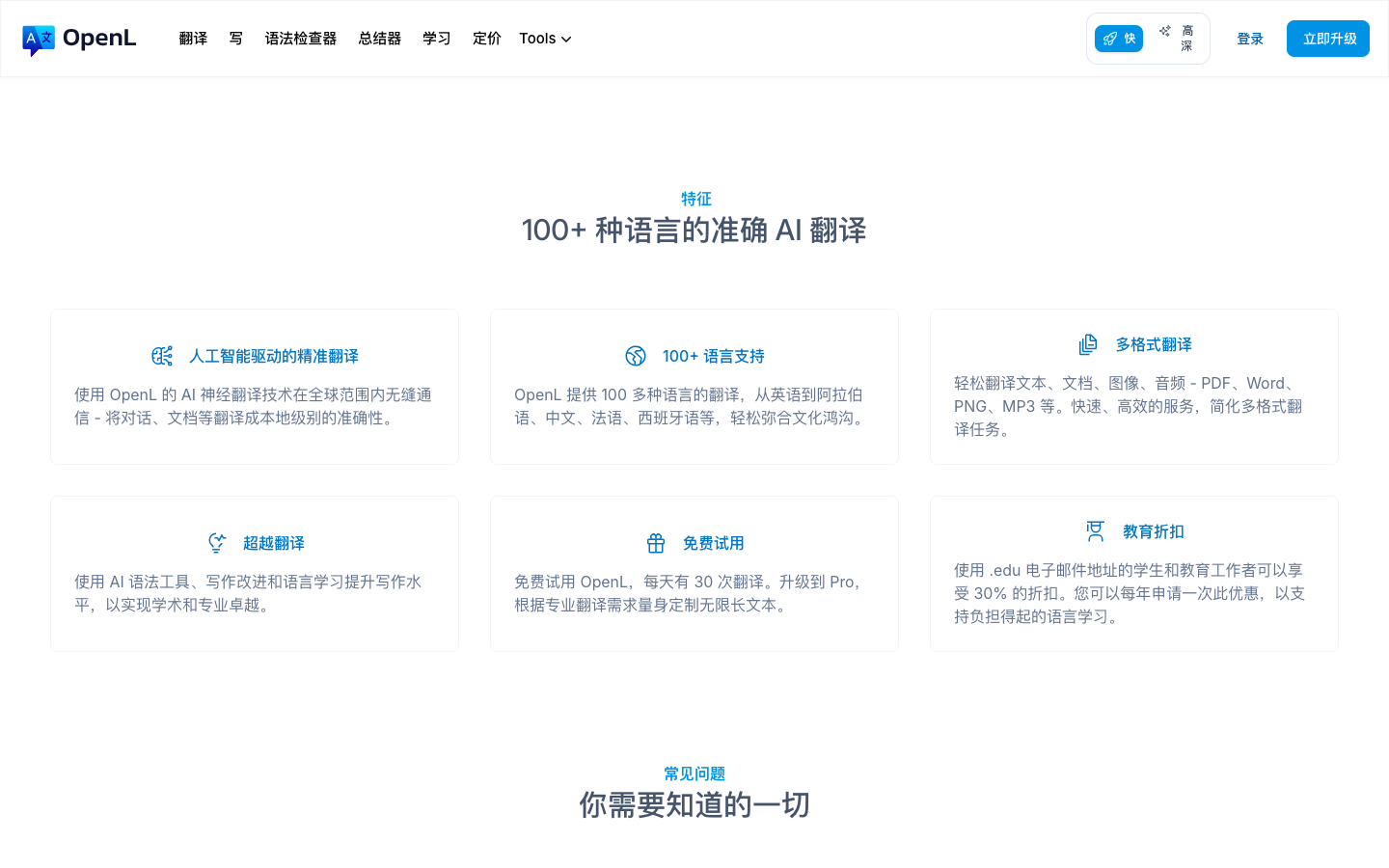Navigate to 学习
1389x868 pixels.
click(x=437, y=39)
